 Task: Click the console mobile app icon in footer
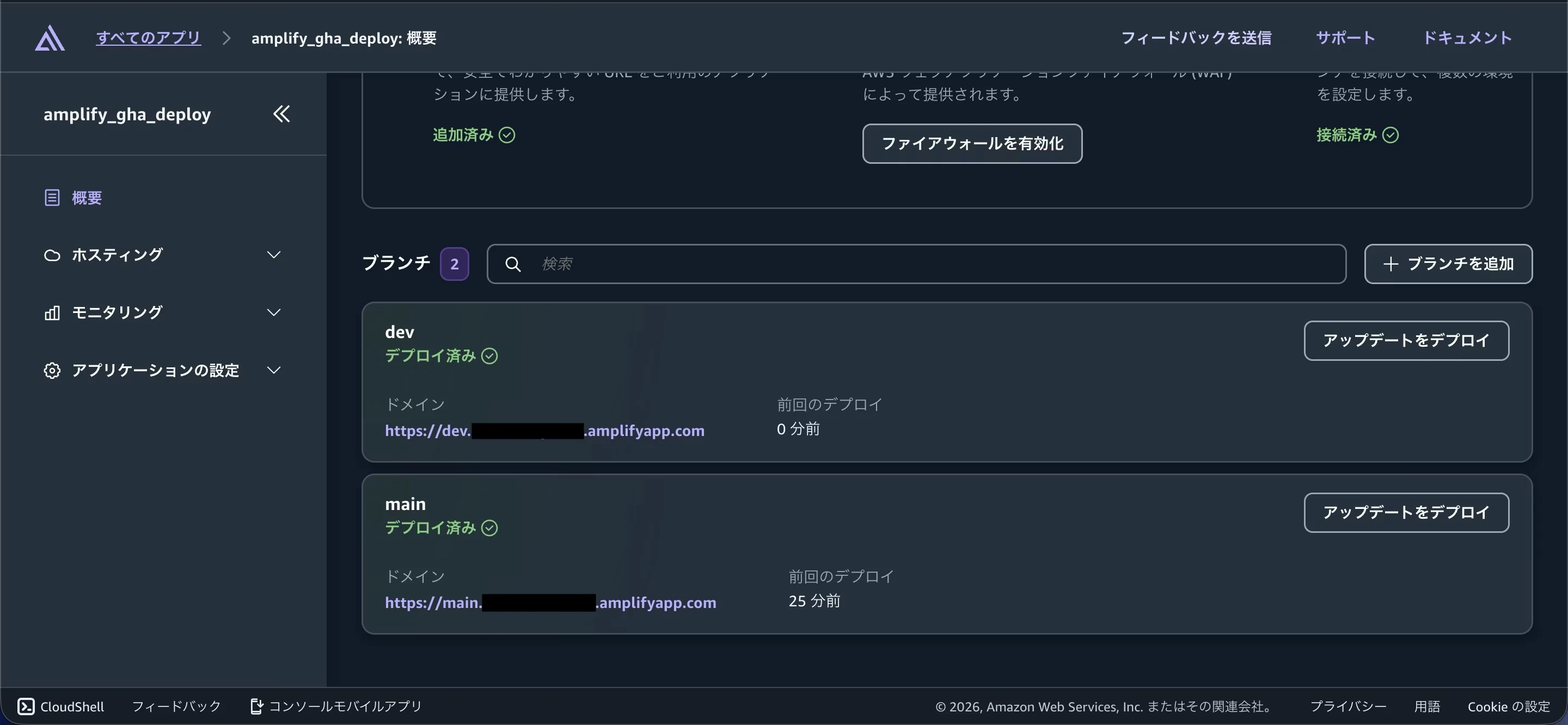256,706
